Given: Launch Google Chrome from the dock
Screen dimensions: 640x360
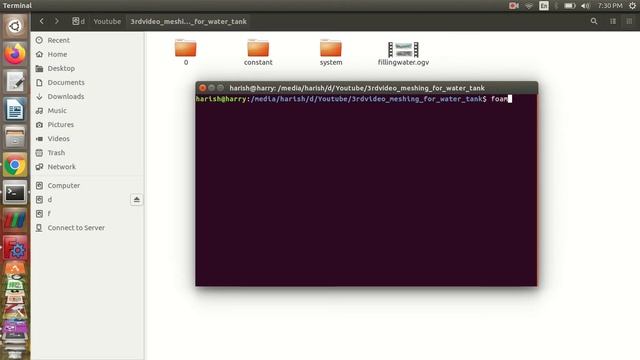Looking at the screenshot, I should (15, 165).
